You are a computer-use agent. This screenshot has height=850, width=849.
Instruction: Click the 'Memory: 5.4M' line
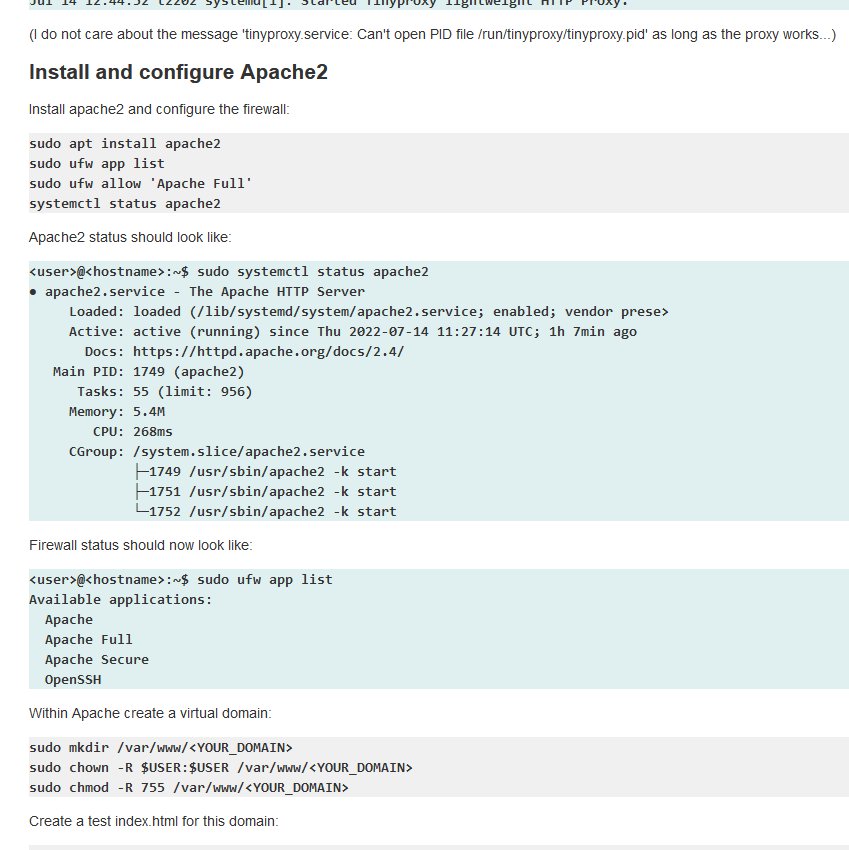coord(117,412)
